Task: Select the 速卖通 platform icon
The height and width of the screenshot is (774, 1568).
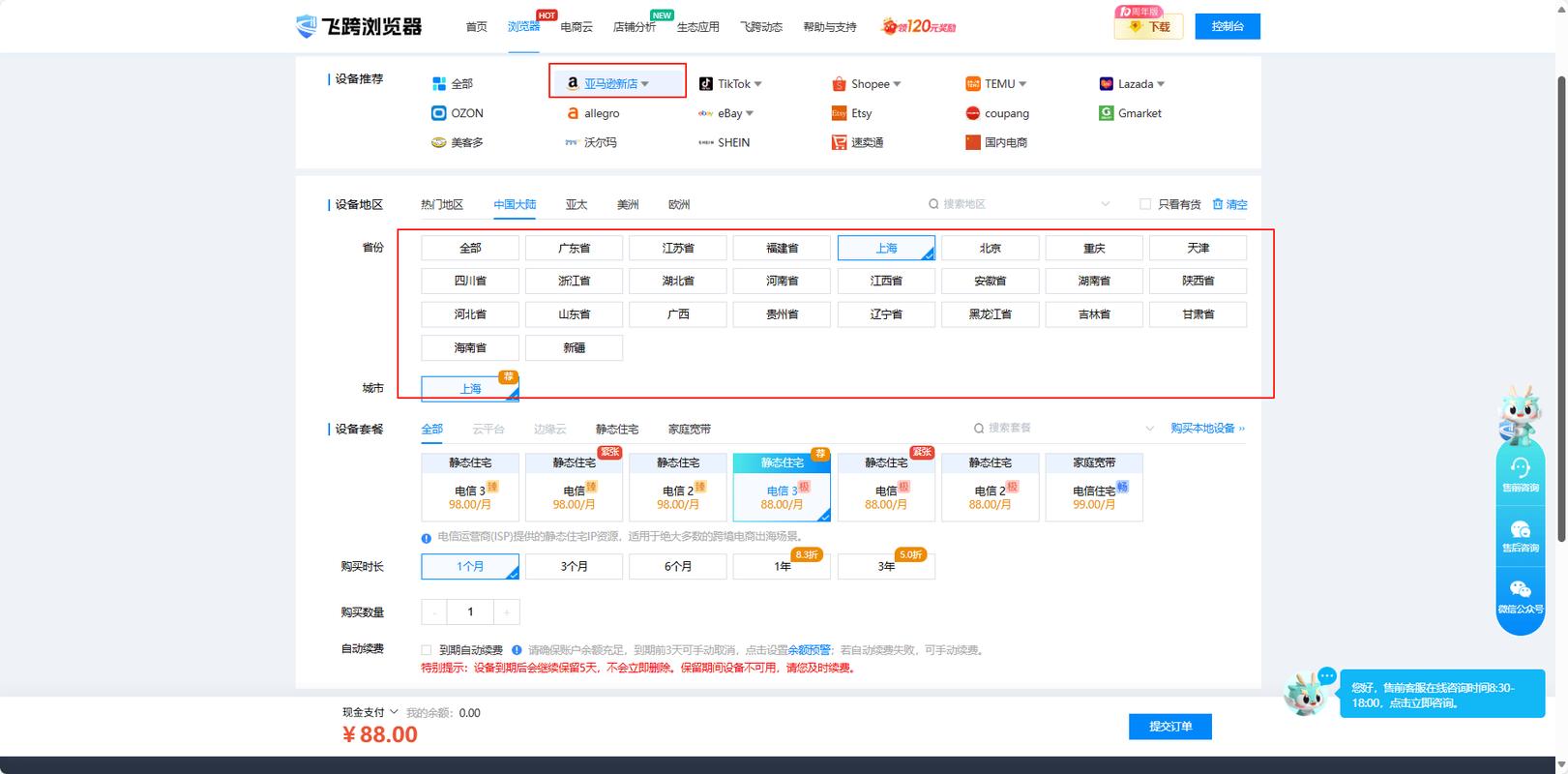Action: click(x=839, y=142)
